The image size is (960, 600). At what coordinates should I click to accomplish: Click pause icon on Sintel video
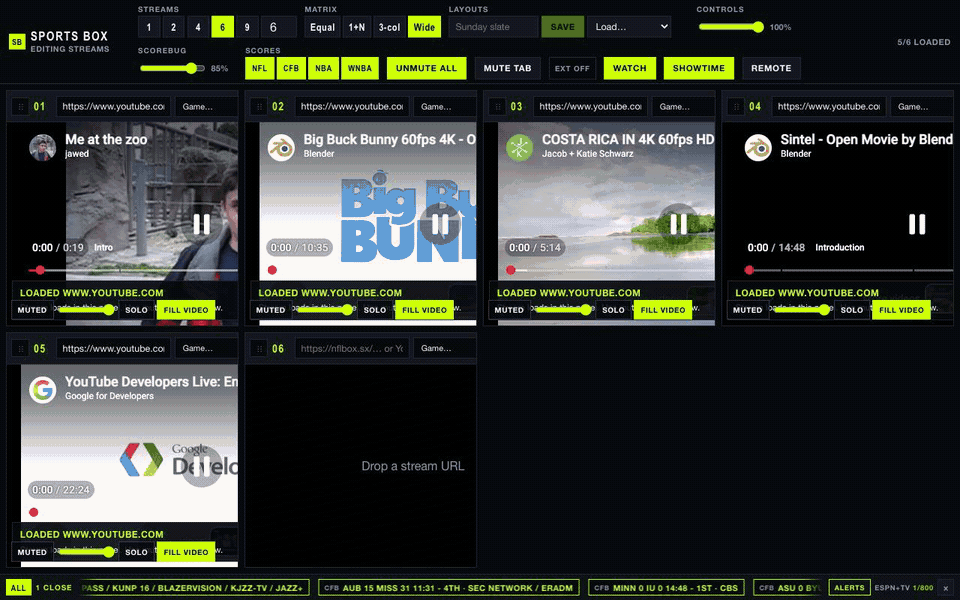tap(917, 224)
